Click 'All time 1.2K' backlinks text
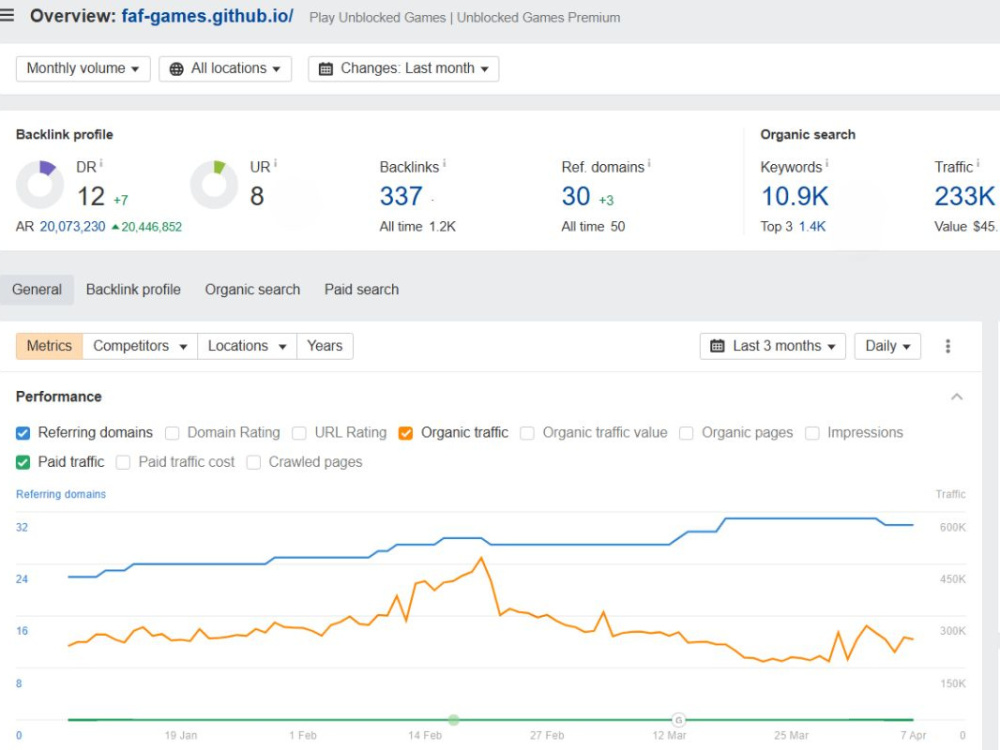This screenshot has height=750, width=1000. tap(418, 227)
